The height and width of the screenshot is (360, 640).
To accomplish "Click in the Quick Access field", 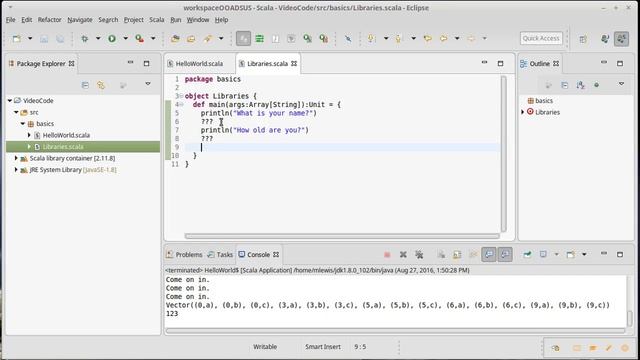I will pyautogui.click(x=541, y=38).
